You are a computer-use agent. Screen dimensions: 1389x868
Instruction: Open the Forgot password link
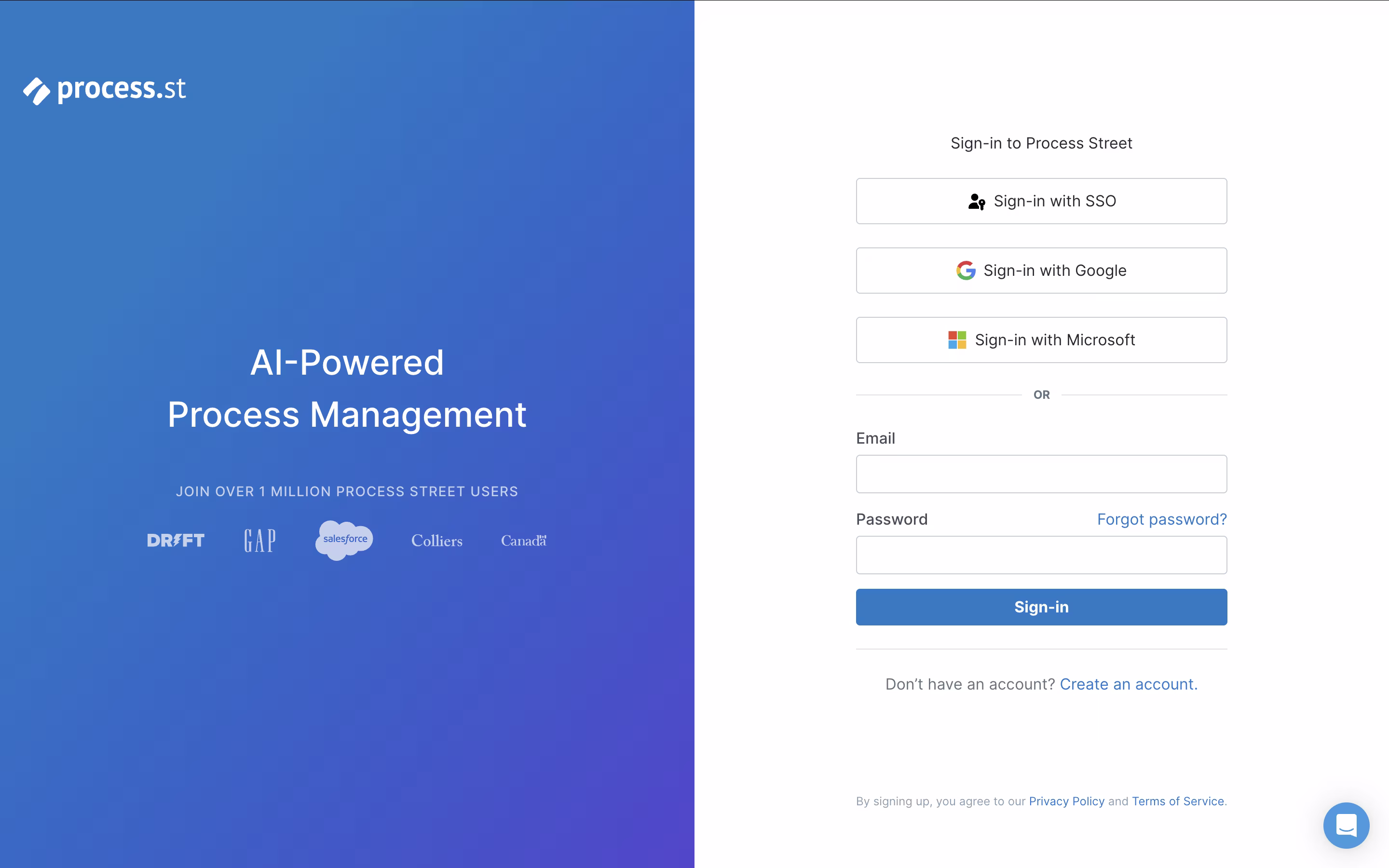[1162, 519]
